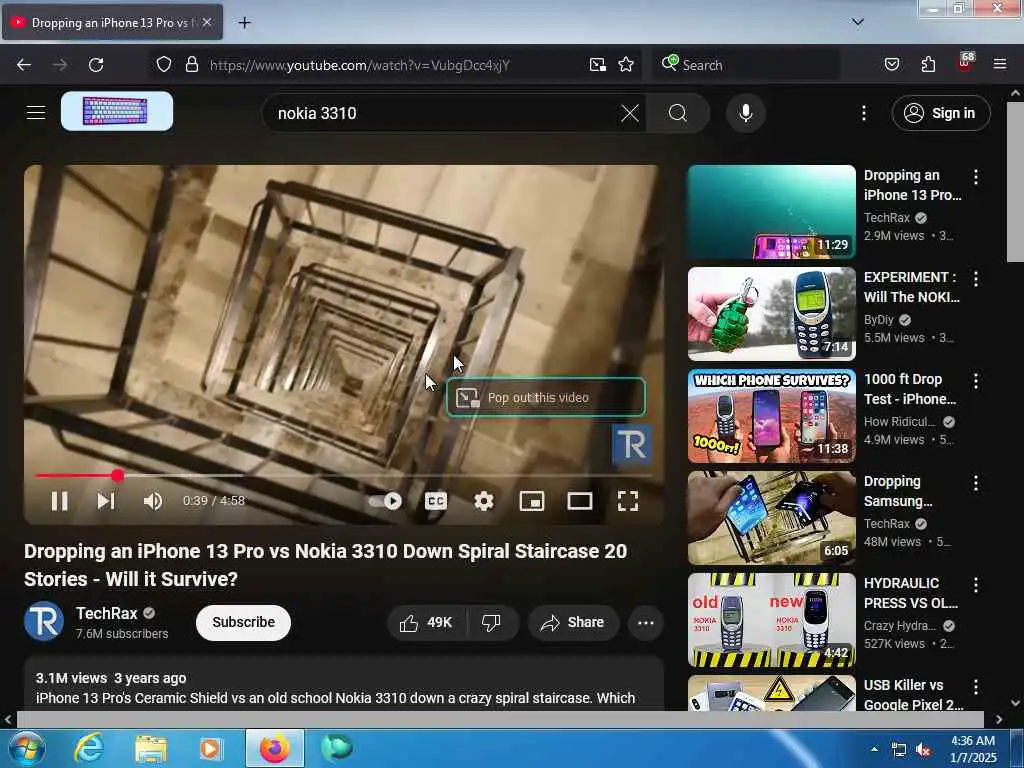Image resolution: width=1024 pixels, height=768 pixels.
Task: Open the USB Killer vs Google Pixel title
Action: (x=913, y=694)
